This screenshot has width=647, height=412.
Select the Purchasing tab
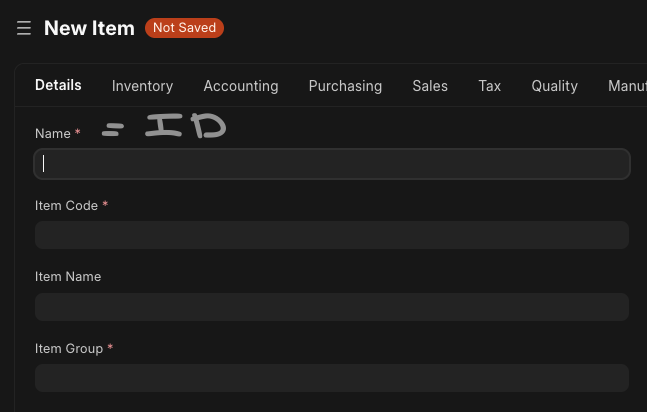(x=345, y=86)
